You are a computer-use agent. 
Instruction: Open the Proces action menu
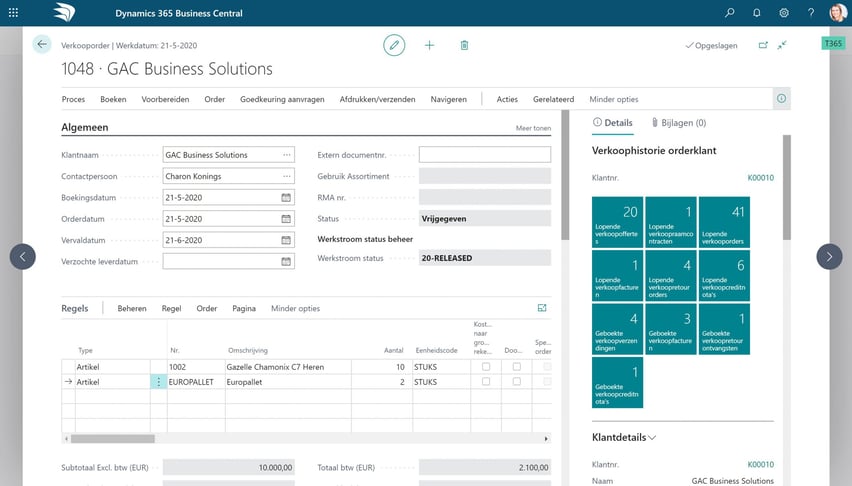73,99
